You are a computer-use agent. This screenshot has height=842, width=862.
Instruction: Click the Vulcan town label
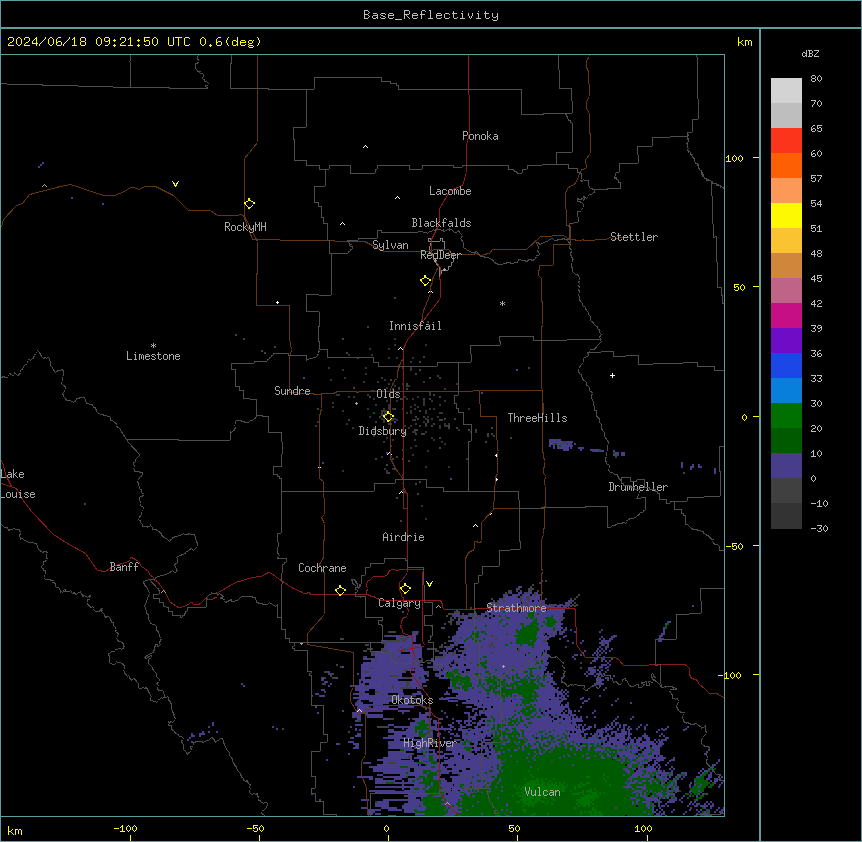tap(542, 792)
